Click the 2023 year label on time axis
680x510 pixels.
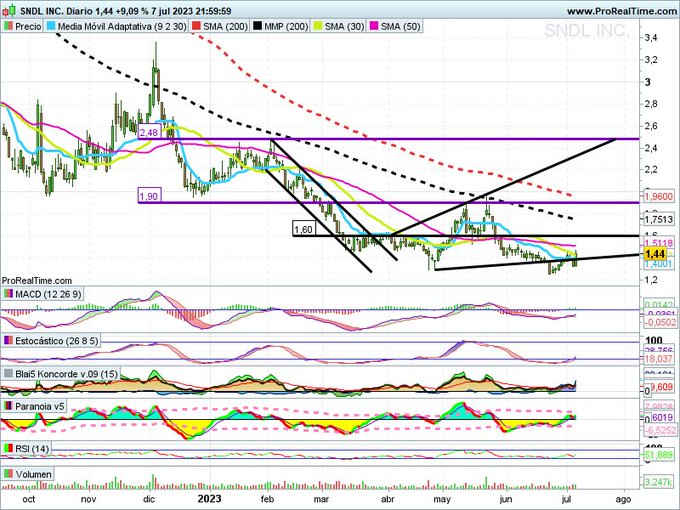(209, 499)
